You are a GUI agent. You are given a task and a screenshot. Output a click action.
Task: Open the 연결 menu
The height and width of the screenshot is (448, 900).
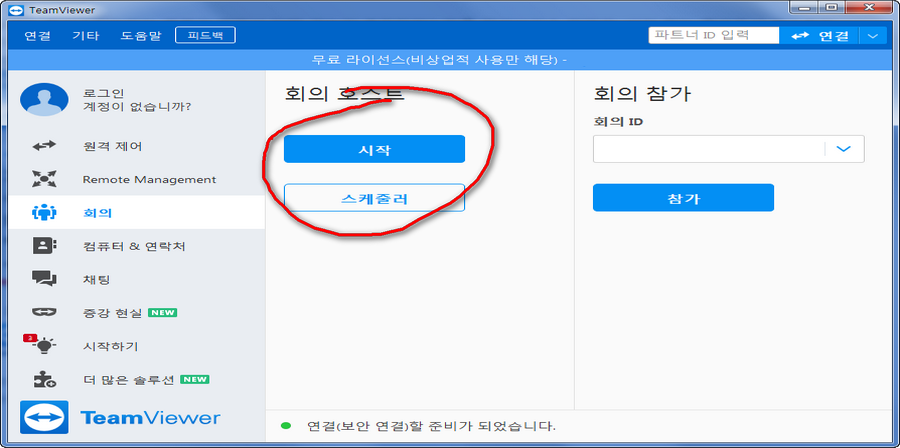pyautogui.click(x=38, y=36)
